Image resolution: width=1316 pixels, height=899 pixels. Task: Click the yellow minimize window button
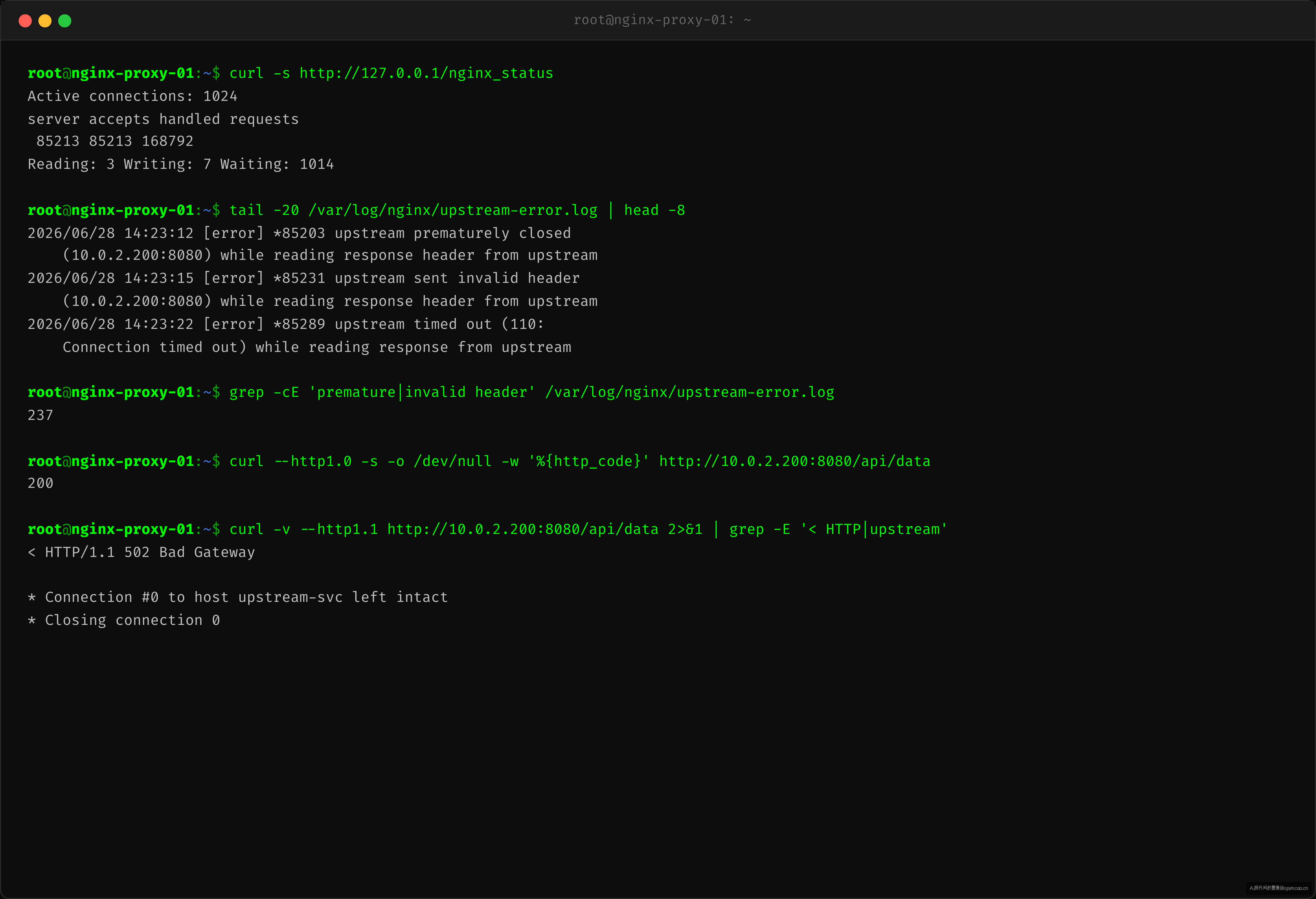point(45,21)
